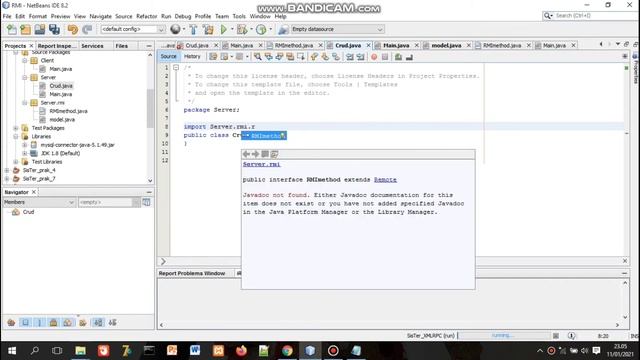Click the Profile Project clock icon
The height and width of the screenshot is (360, 640).
click(x=261, y=29)
